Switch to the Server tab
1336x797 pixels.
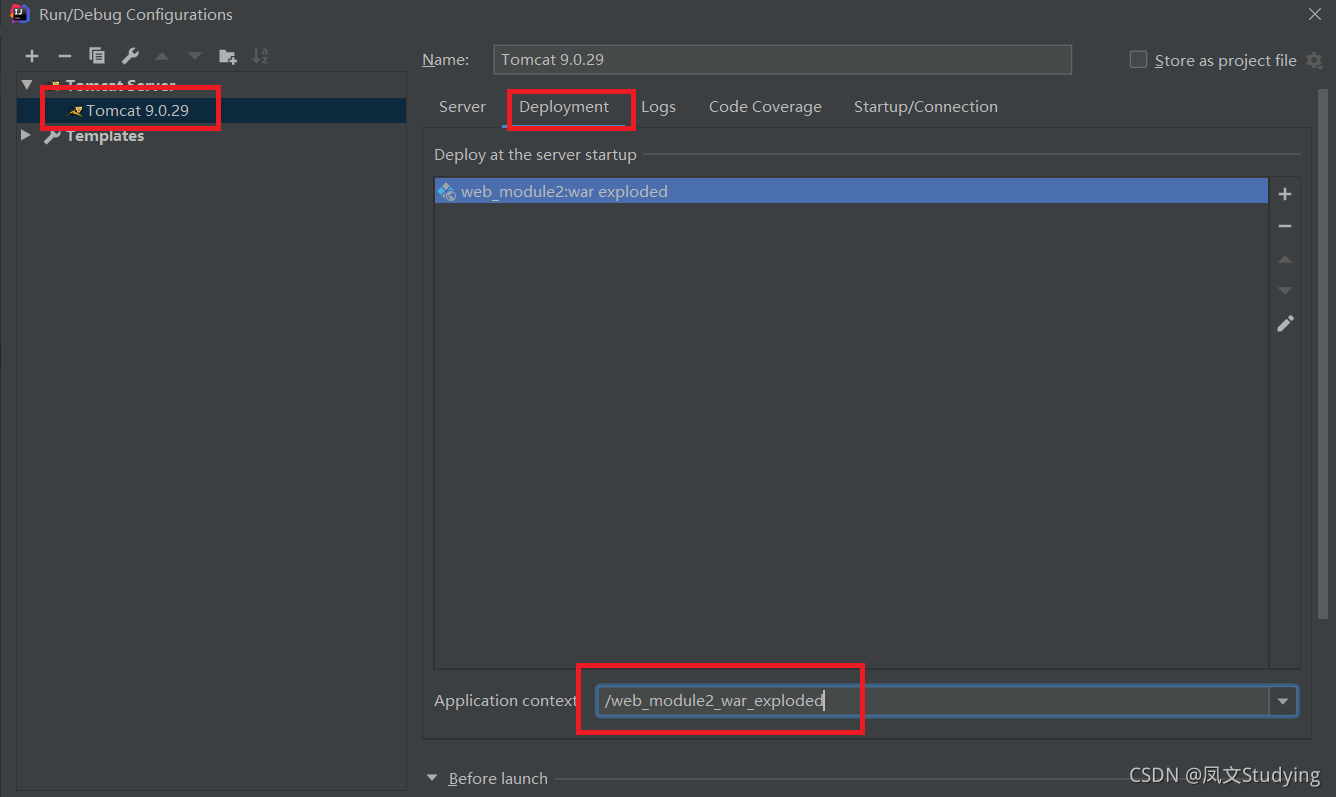pos(462,107)
